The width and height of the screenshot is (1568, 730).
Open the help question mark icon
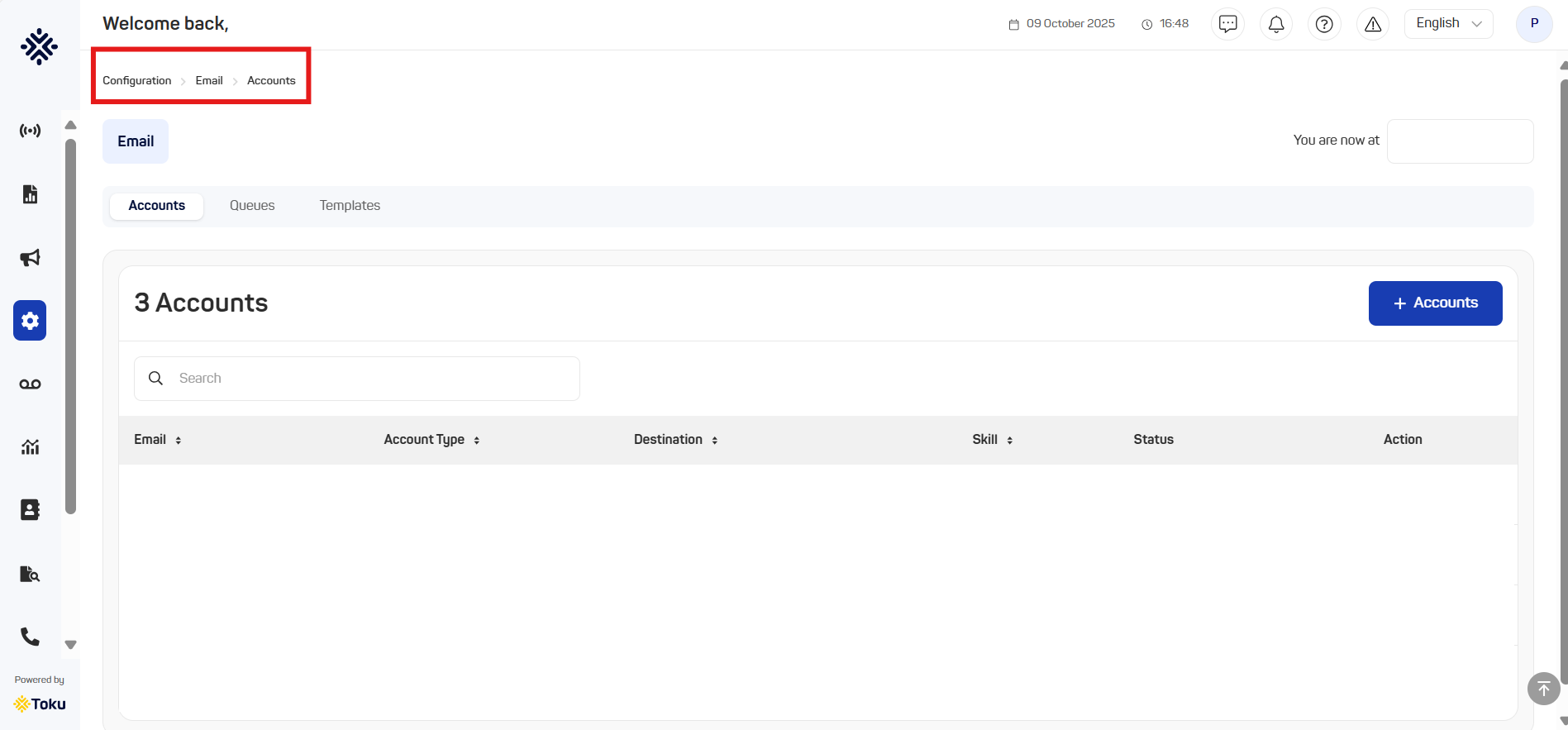(x=1324, y=24)
